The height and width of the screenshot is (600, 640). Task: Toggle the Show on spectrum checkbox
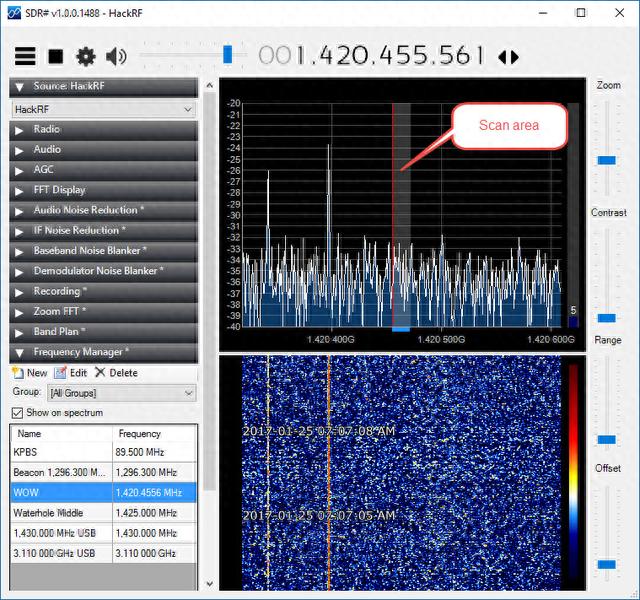point(17,413)
